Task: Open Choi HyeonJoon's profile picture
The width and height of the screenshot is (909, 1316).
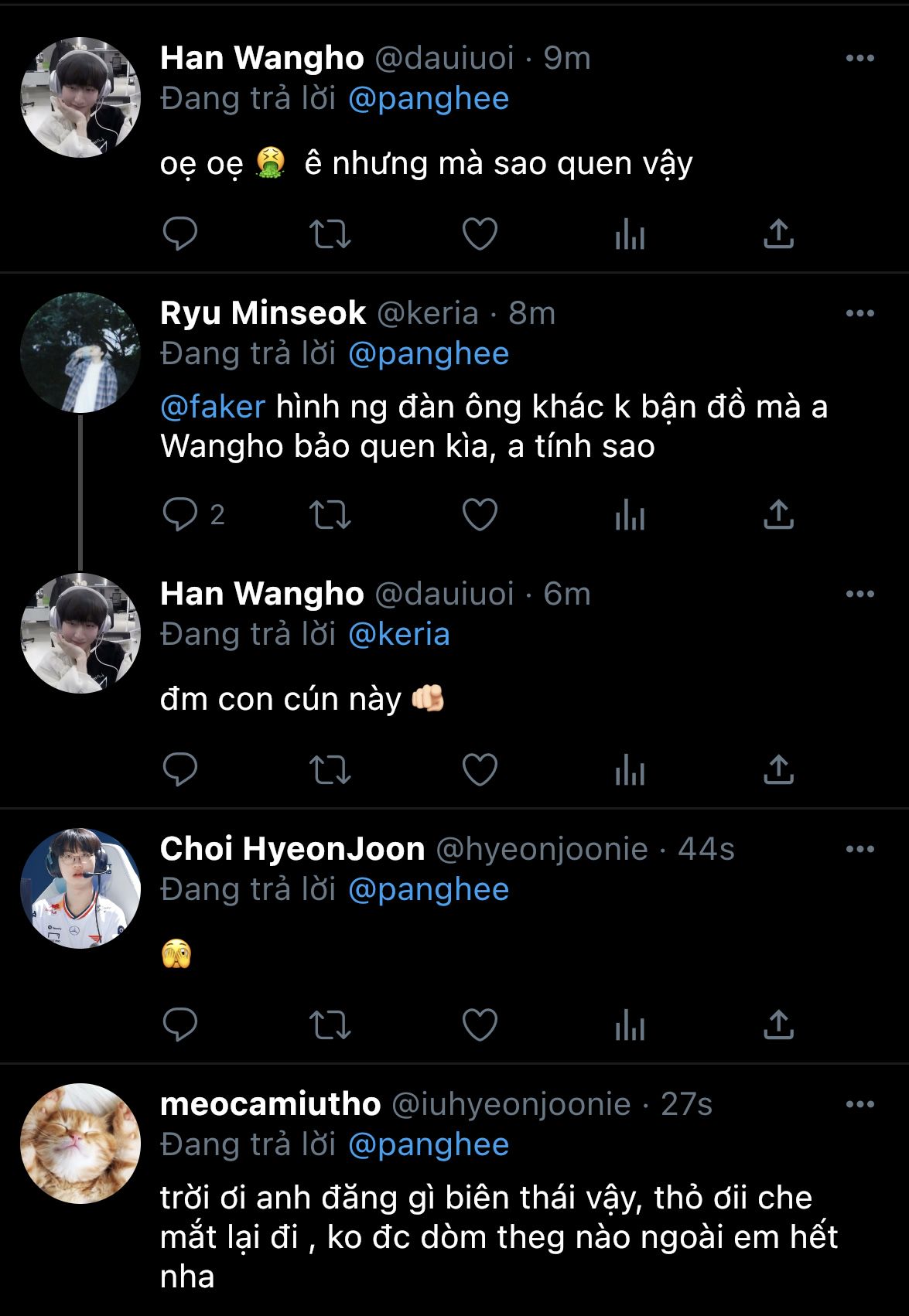Action: point(80,888)
